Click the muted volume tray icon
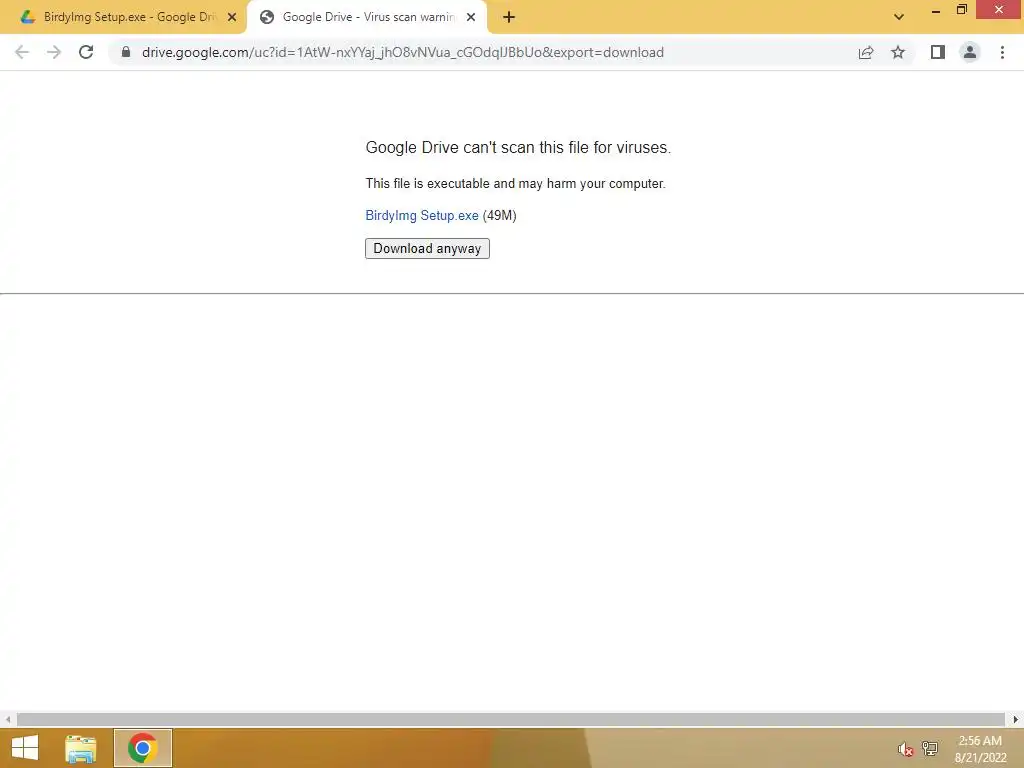This screenshot has width=1024, height=768. (x=905, y=749)
